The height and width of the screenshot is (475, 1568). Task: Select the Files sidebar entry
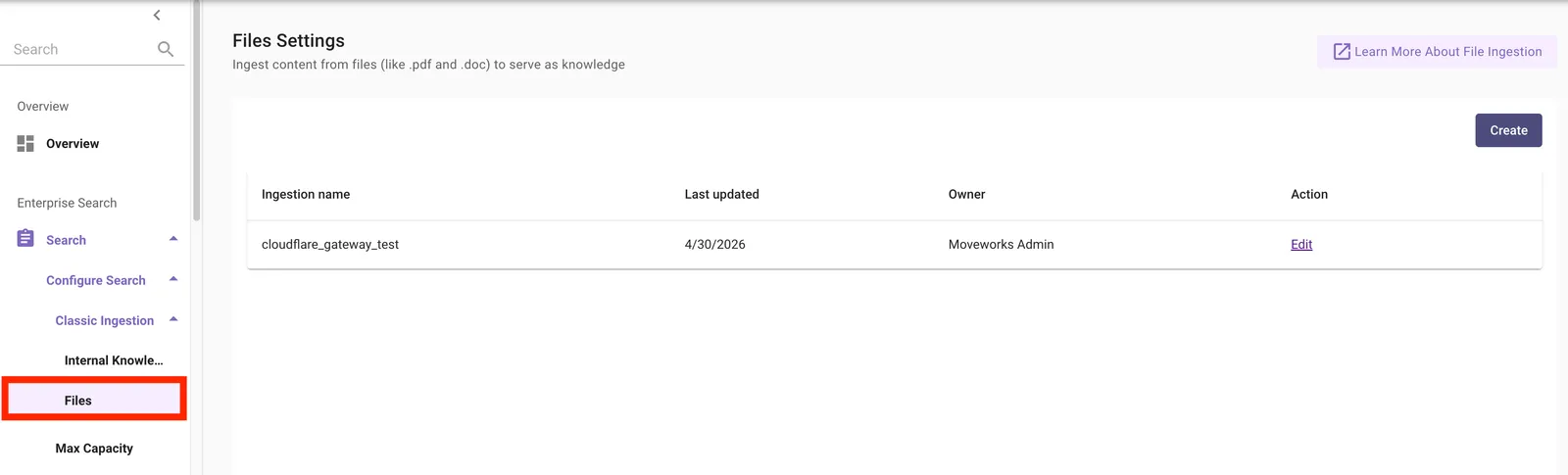[94, 400]
